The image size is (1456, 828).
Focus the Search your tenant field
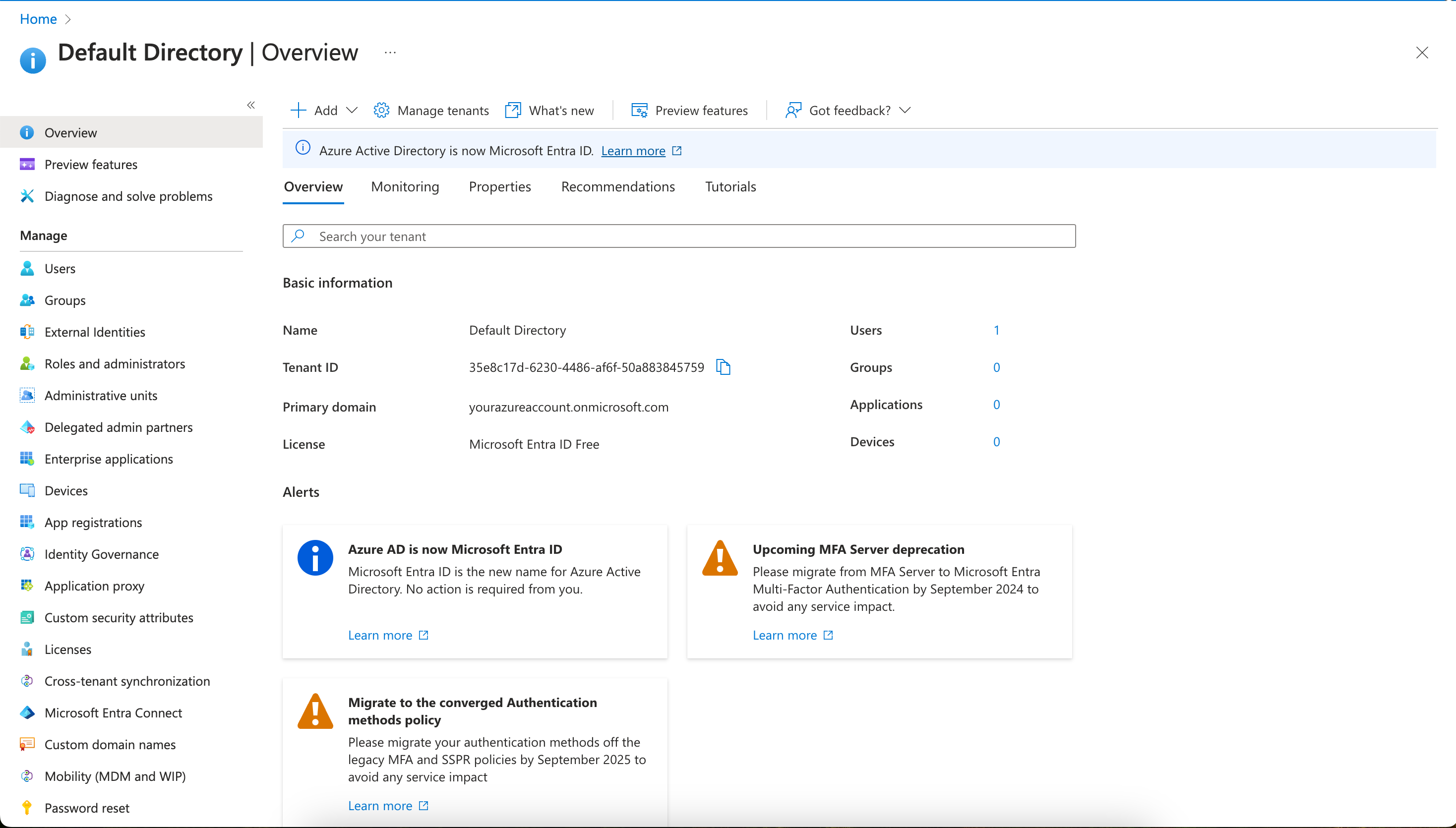coord(679,237)
